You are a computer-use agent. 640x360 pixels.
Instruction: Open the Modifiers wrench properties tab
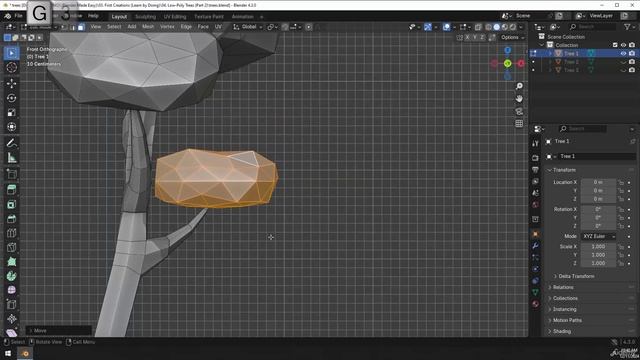pyautogui.click(x=535, y=246)
